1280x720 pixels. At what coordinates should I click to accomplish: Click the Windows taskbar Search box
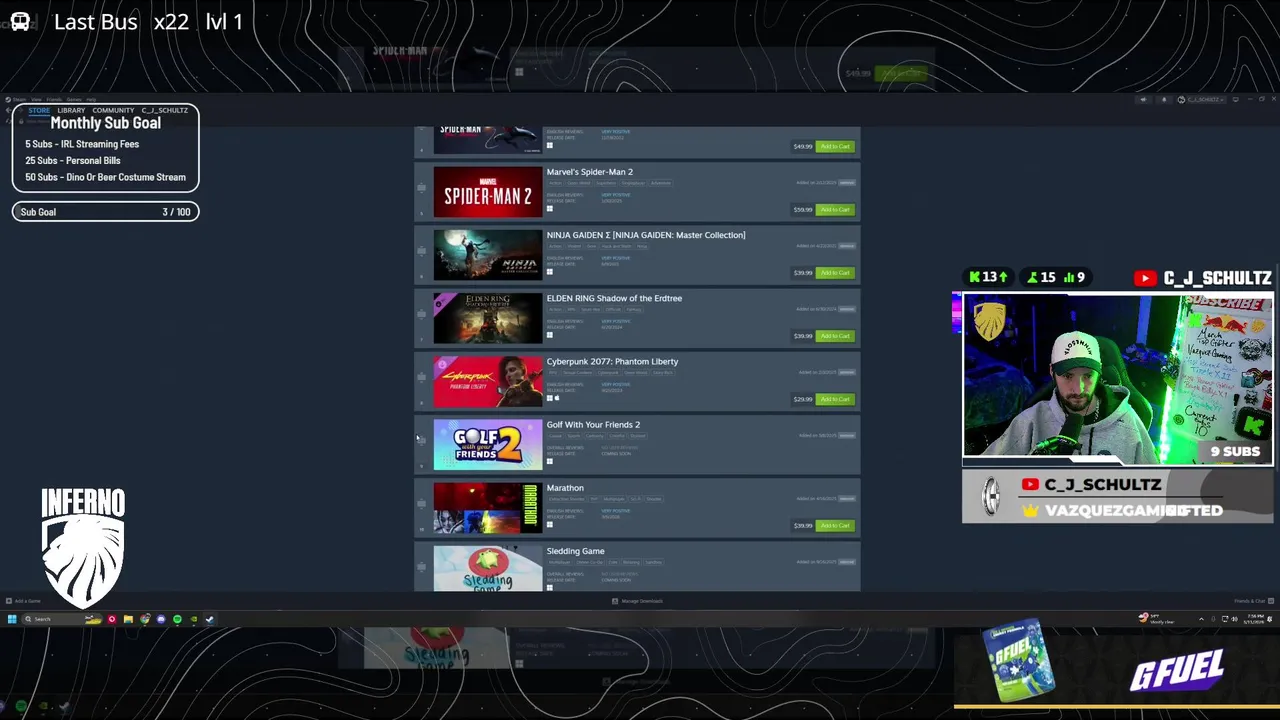(62, 619)
